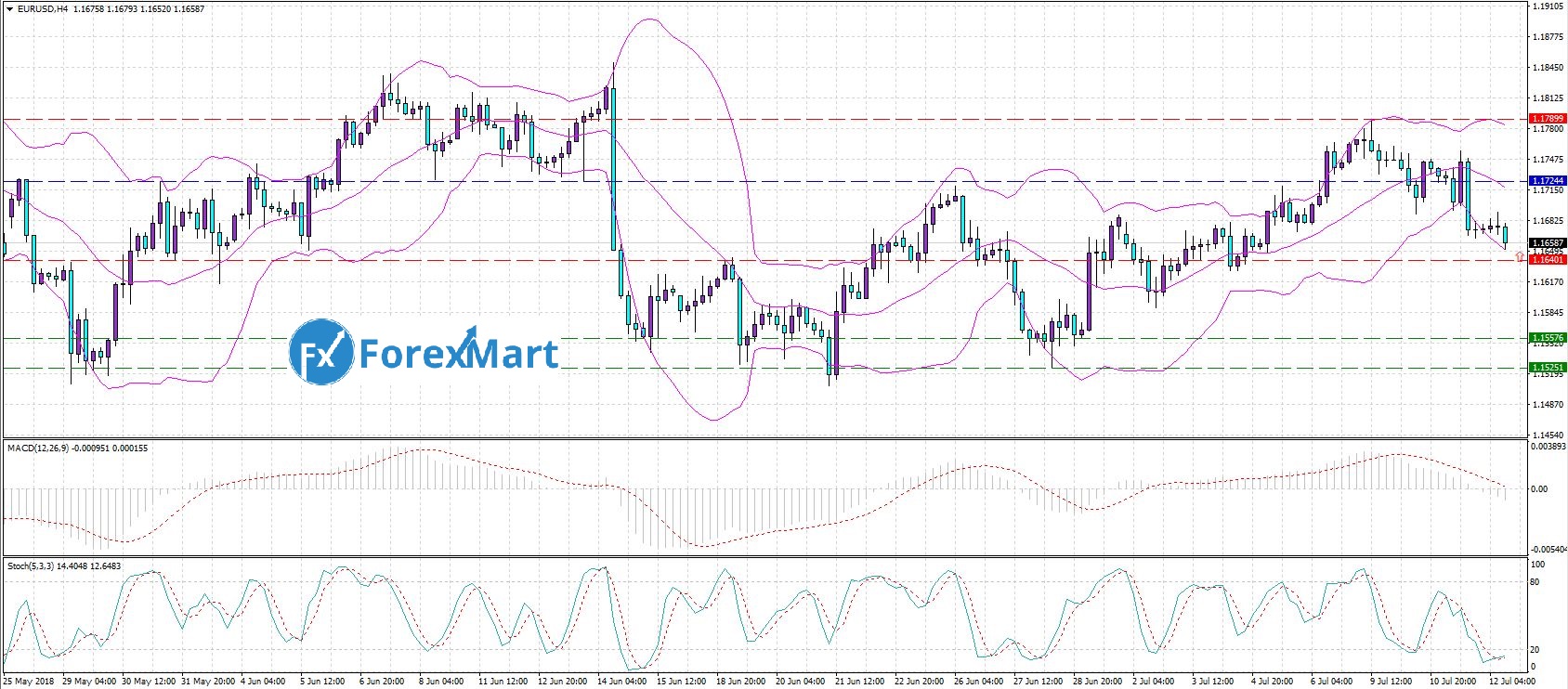Click the black 1.16587 current price tag
This screenshot has width=1568, height=689.
pyautogui.click(x=1548, y=243)
